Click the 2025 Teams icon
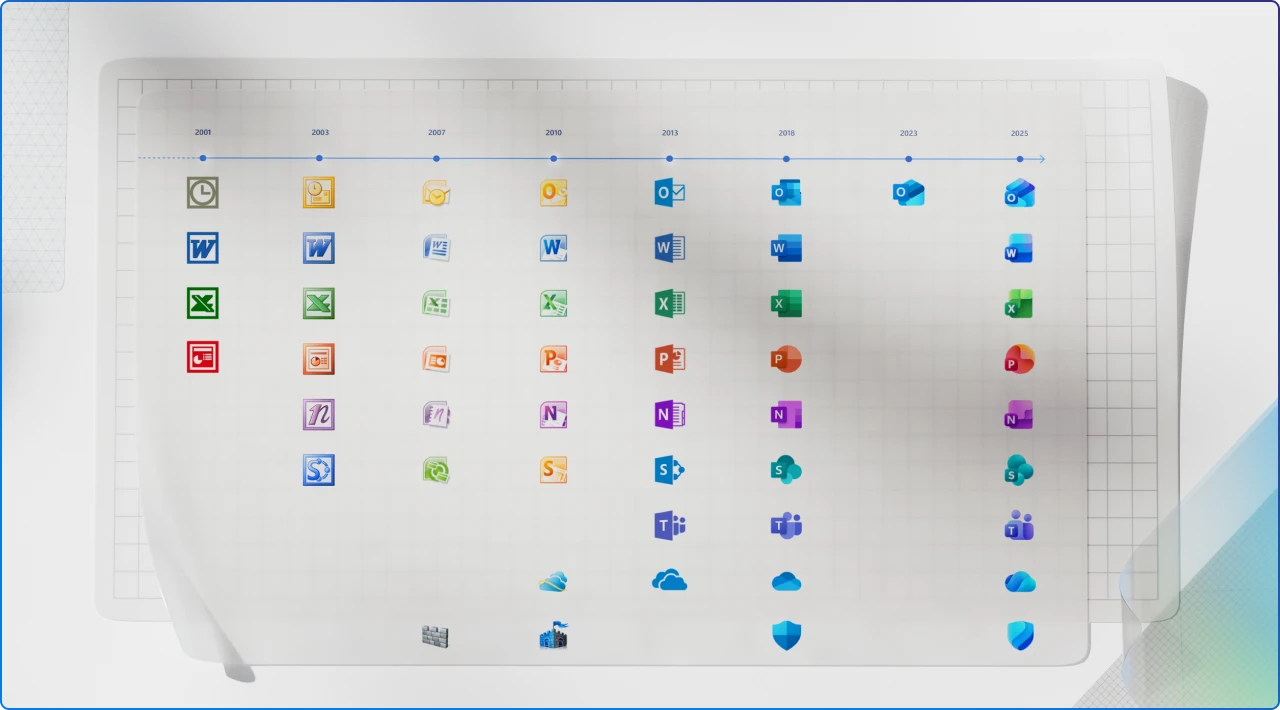This screenshot has width=1280, height=710. coord(1019,525)
